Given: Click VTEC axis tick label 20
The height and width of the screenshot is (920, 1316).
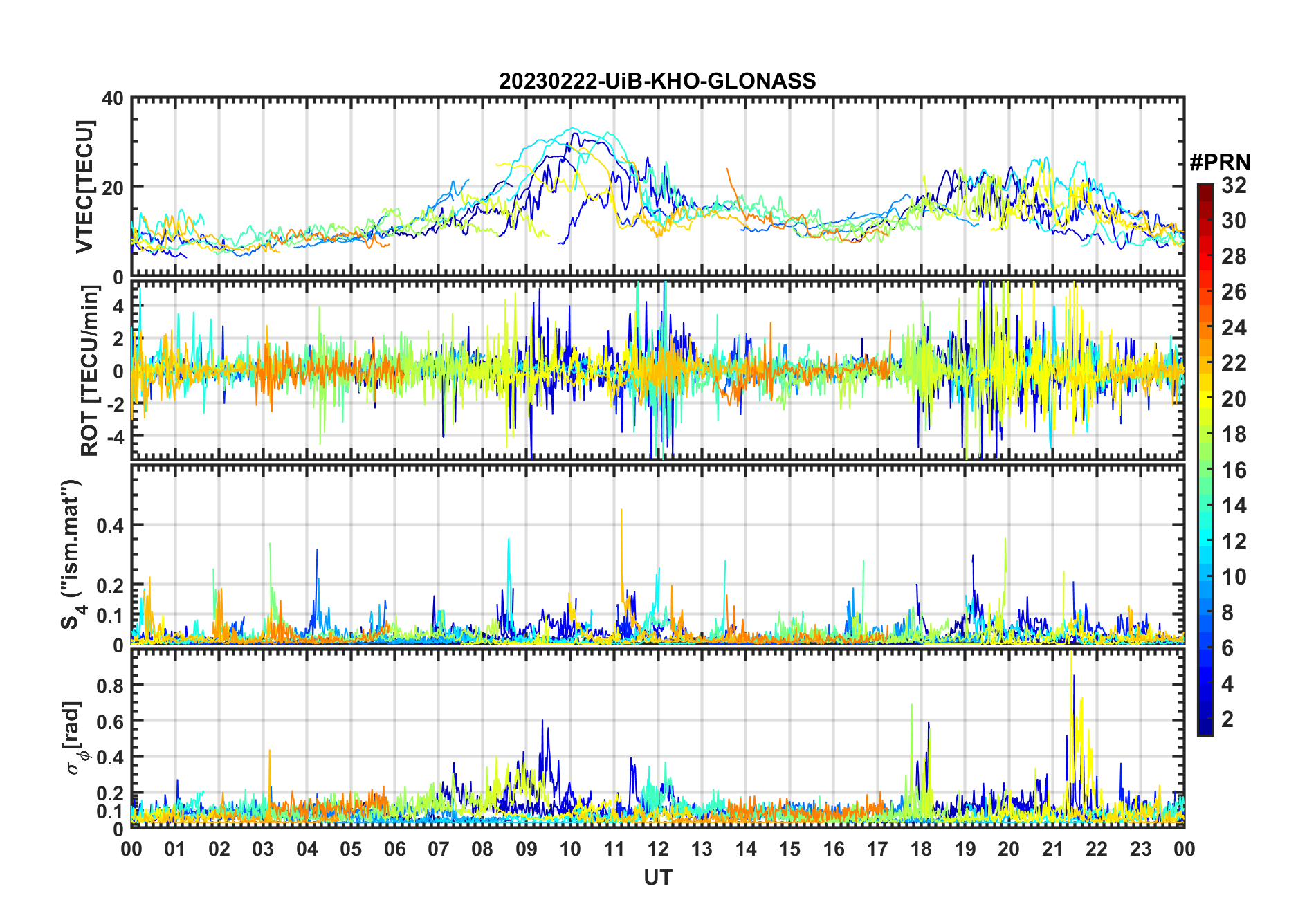Looking at the screenshot, I should coord(113,187).
